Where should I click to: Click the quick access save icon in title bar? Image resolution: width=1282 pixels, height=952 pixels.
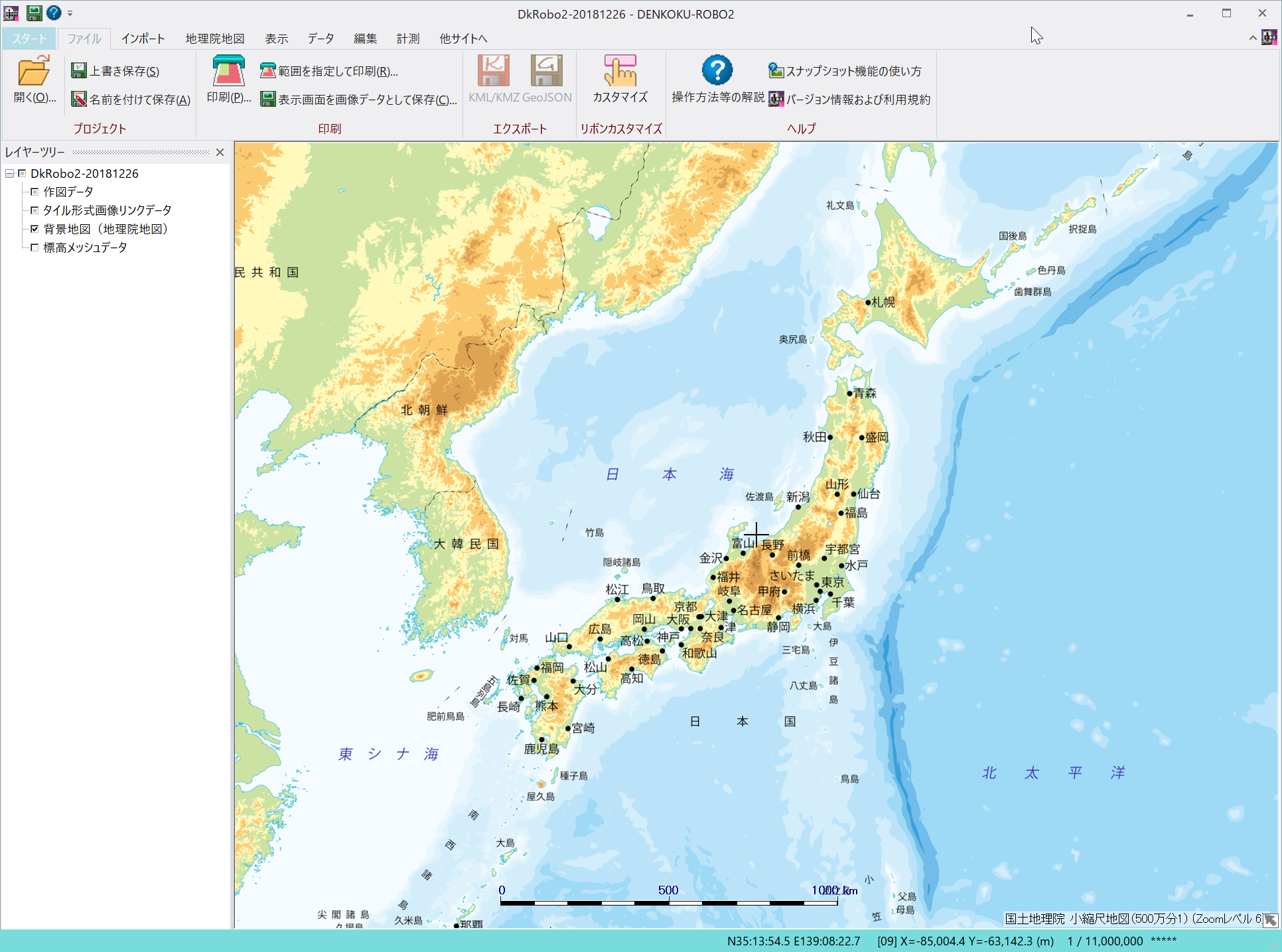[34, 13]
